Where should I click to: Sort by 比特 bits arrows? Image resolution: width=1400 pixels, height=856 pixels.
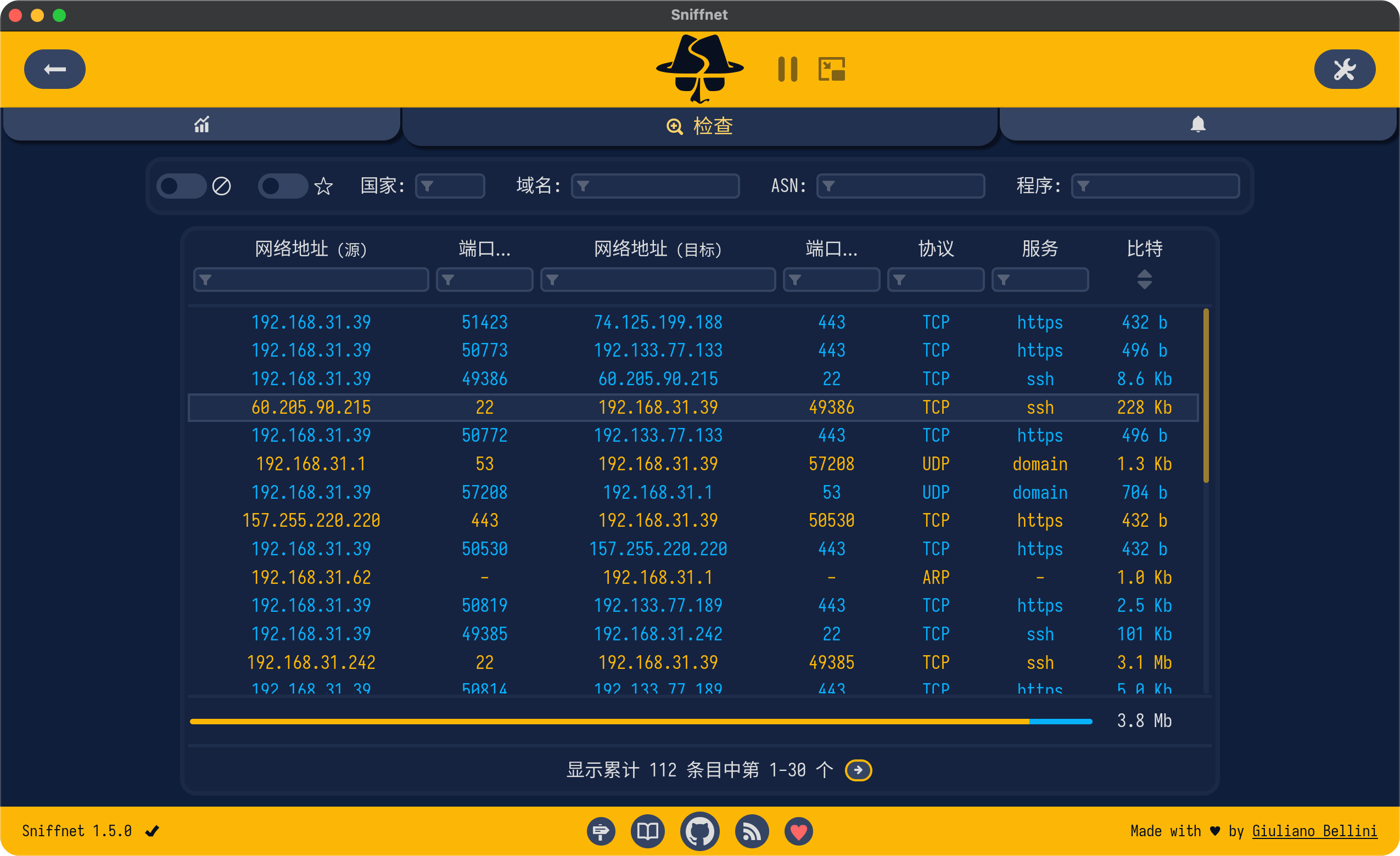click(x=1144, y=279)
